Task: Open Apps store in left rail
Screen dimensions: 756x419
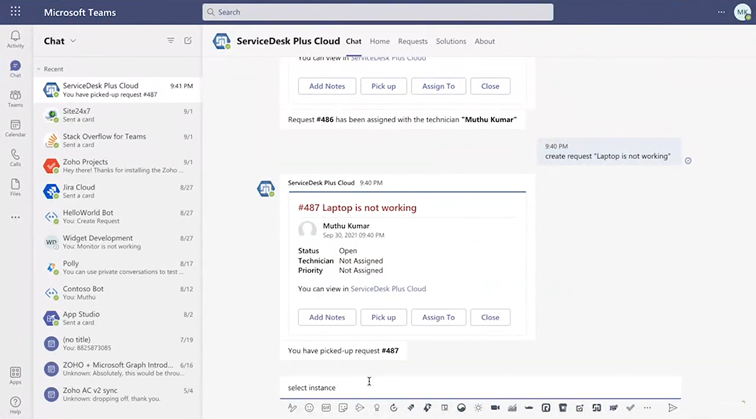Action: (x=15, y=375)
